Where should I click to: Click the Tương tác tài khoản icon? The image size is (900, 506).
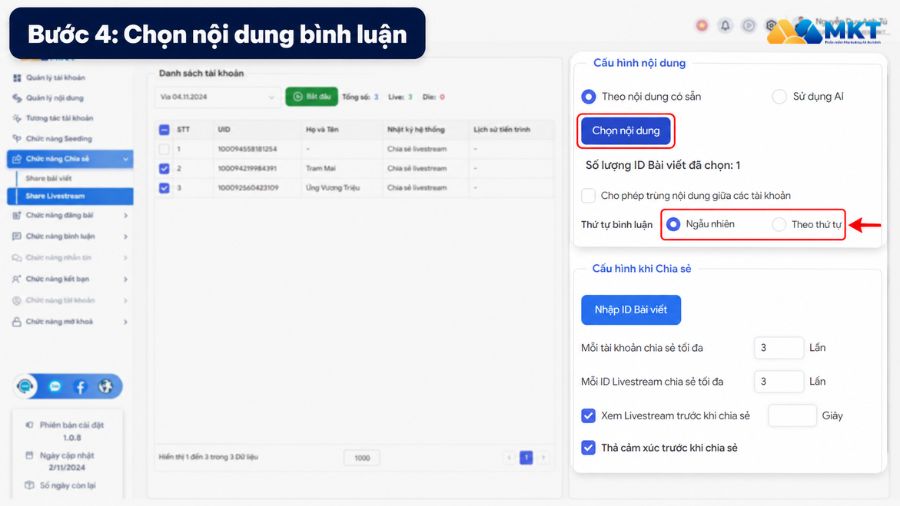(x=17, y=118)
